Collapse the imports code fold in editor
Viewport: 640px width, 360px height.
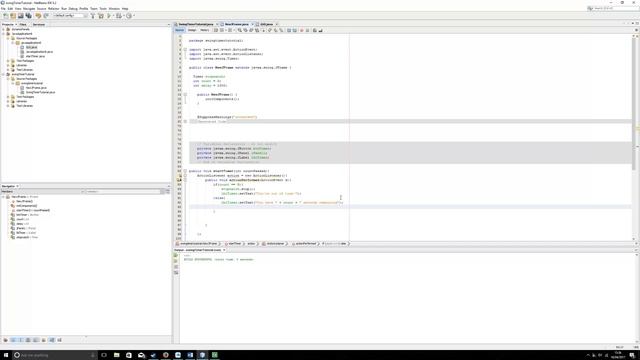click(185, 49)
